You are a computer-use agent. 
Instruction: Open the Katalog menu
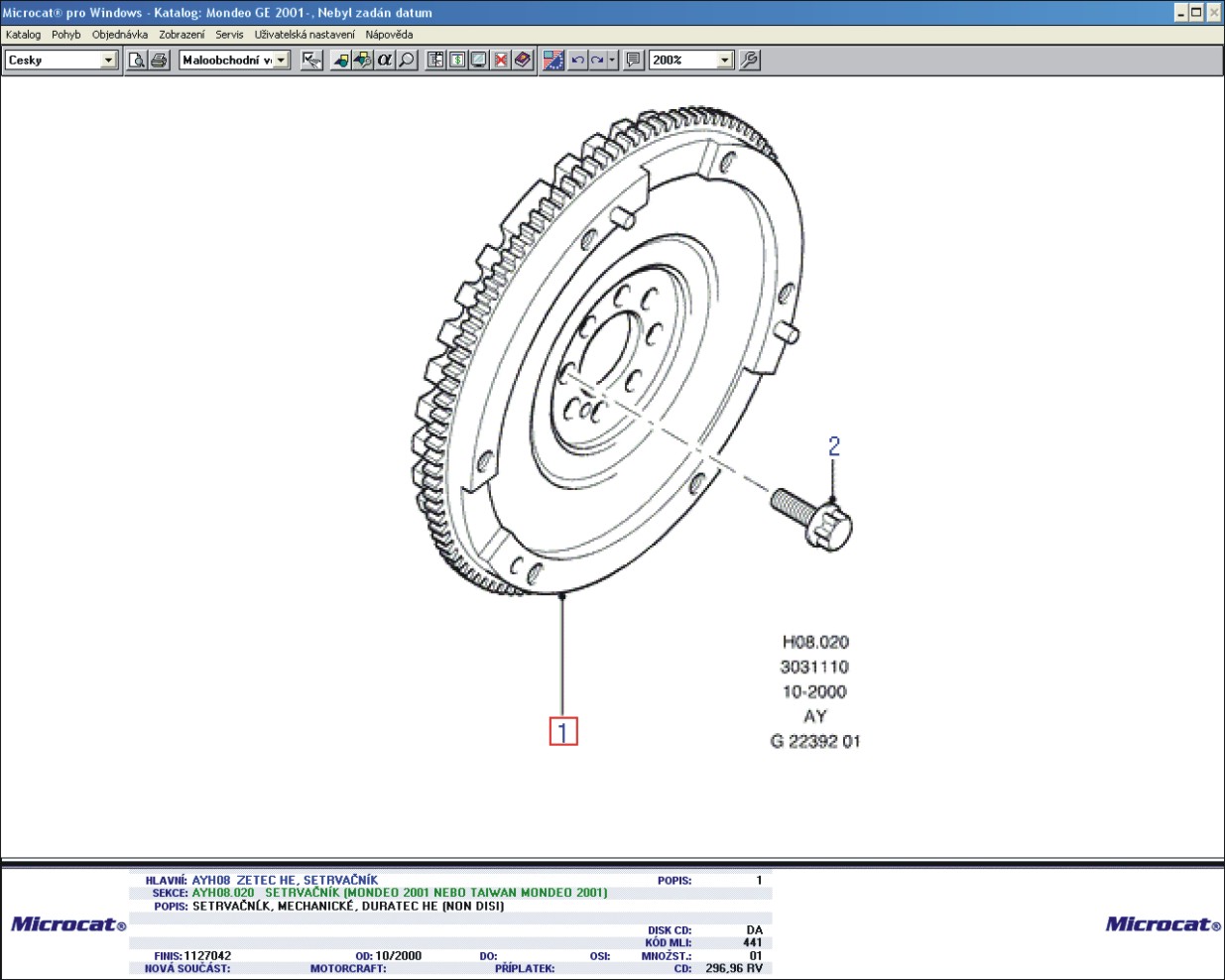point(23,35)
